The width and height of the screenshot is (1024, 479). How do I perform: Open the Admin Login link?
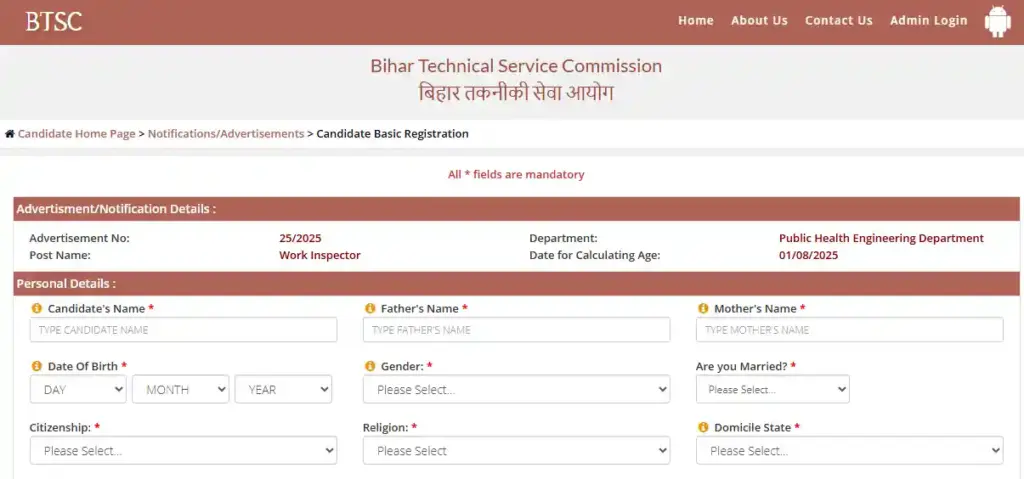[928, 21]
